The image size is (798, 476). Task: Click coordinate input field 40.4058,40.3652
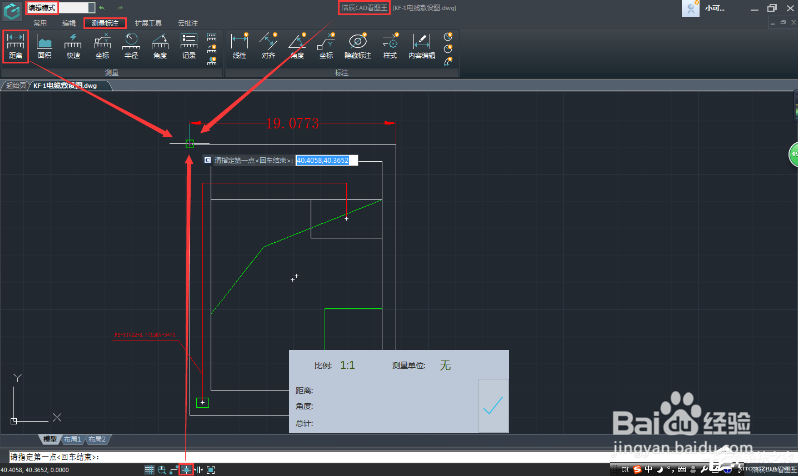pyautogui.click(x=326, y=160)
